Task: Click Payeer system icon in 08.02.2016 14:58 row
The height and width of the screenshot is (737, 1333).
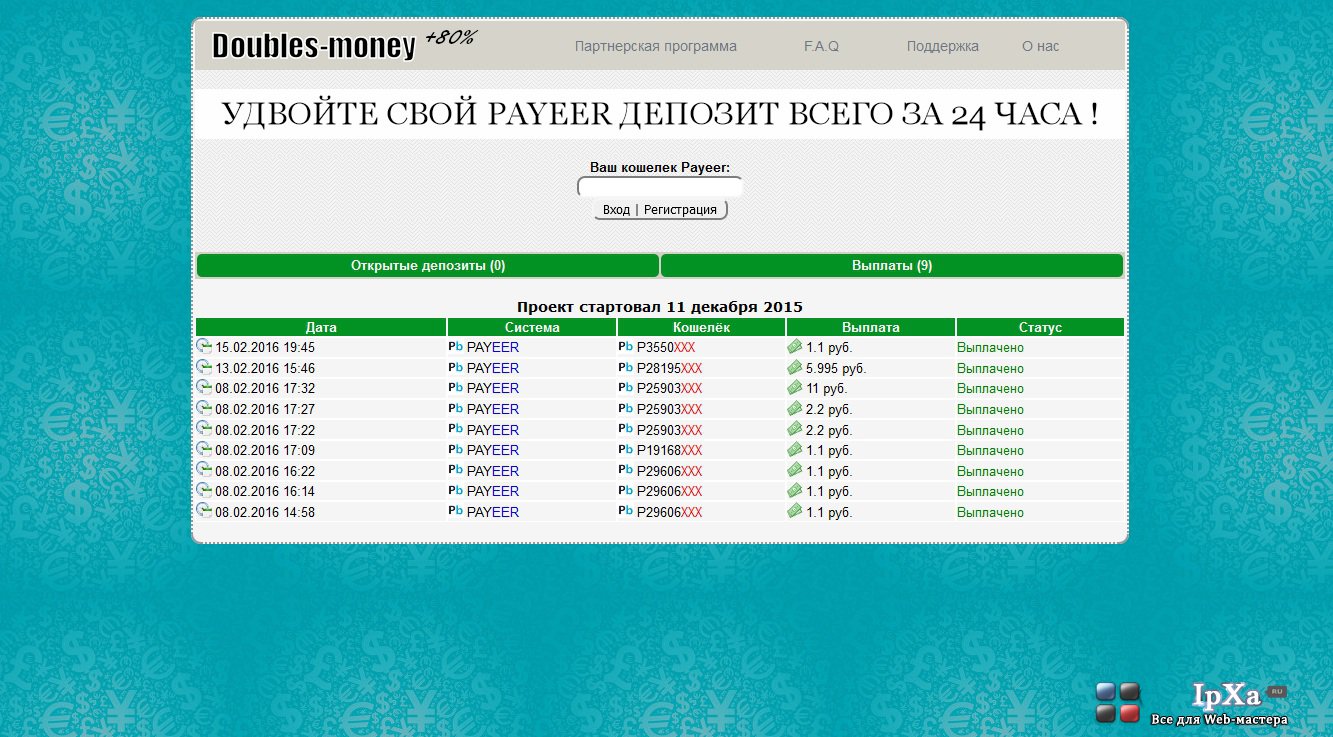Action: pos(456,511)
